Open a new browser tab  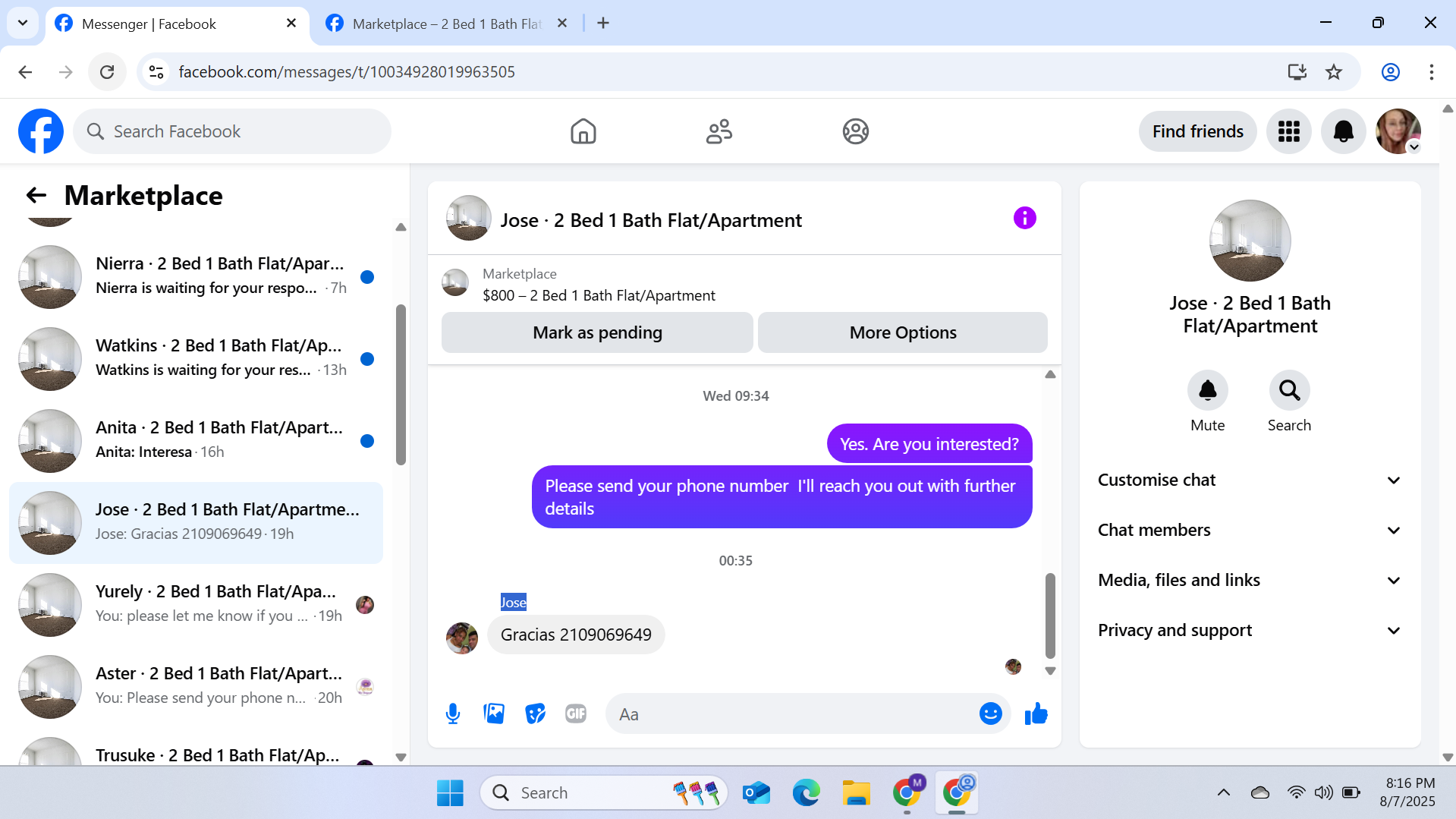pyautogui.click(x=603, y=24)
